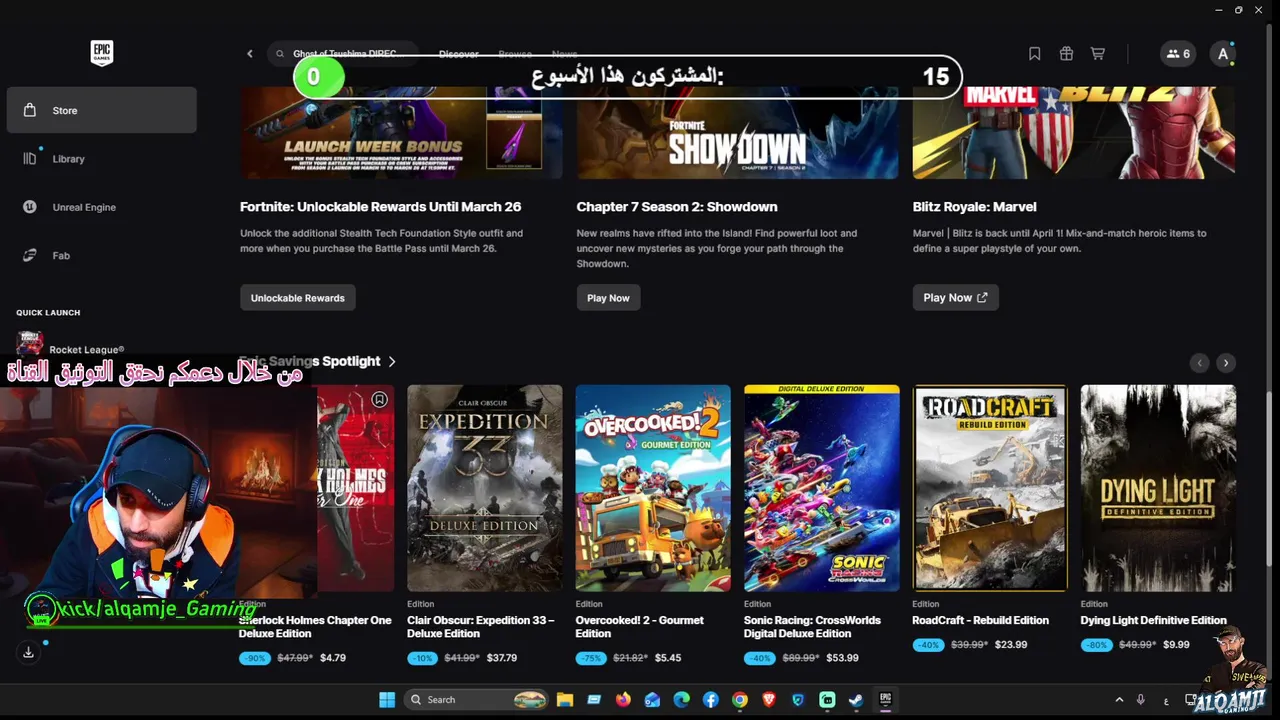Viewport: 1280px width, 720px height.
Task: Open Chapter 7 Season 2: Showdown headline
Action: [677, 207]
